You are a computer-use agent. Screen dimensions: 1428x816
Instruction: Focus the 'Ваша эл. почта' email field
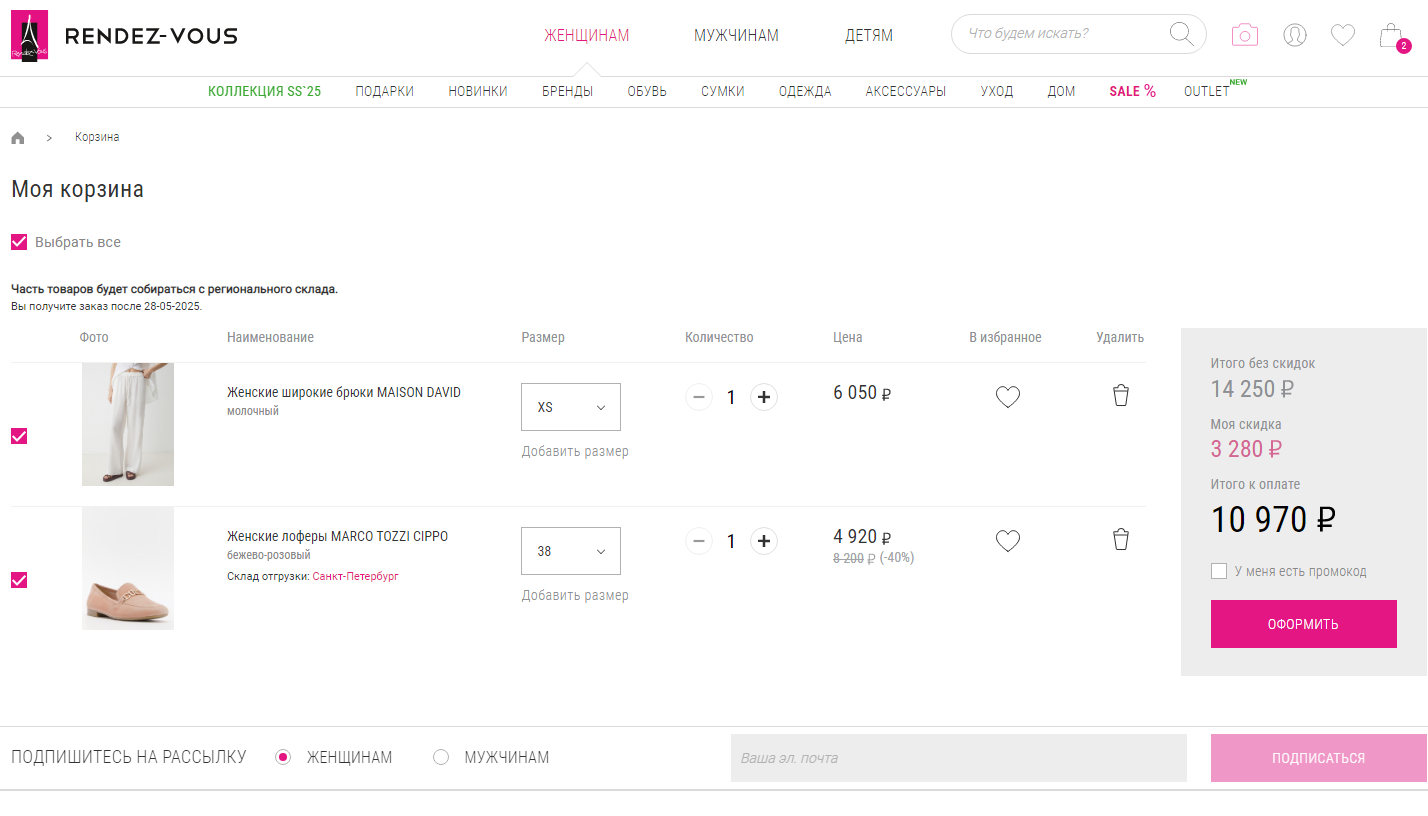pyautogui.click(x=959, y=758)
